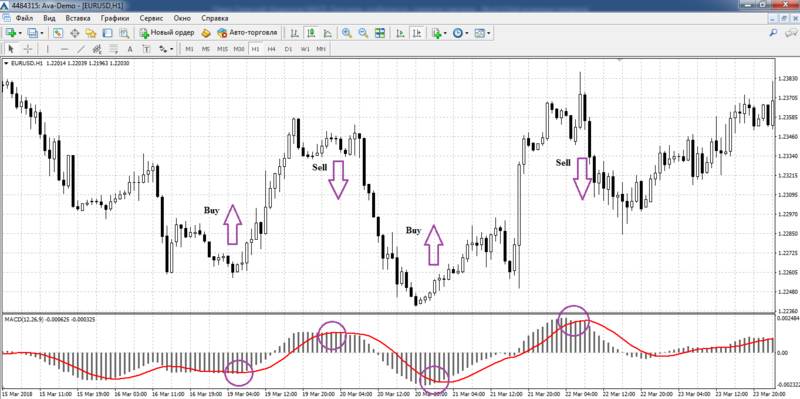Zoom in on the chart
The height and width of the screenshot is (399, 800).
point(347,33)
